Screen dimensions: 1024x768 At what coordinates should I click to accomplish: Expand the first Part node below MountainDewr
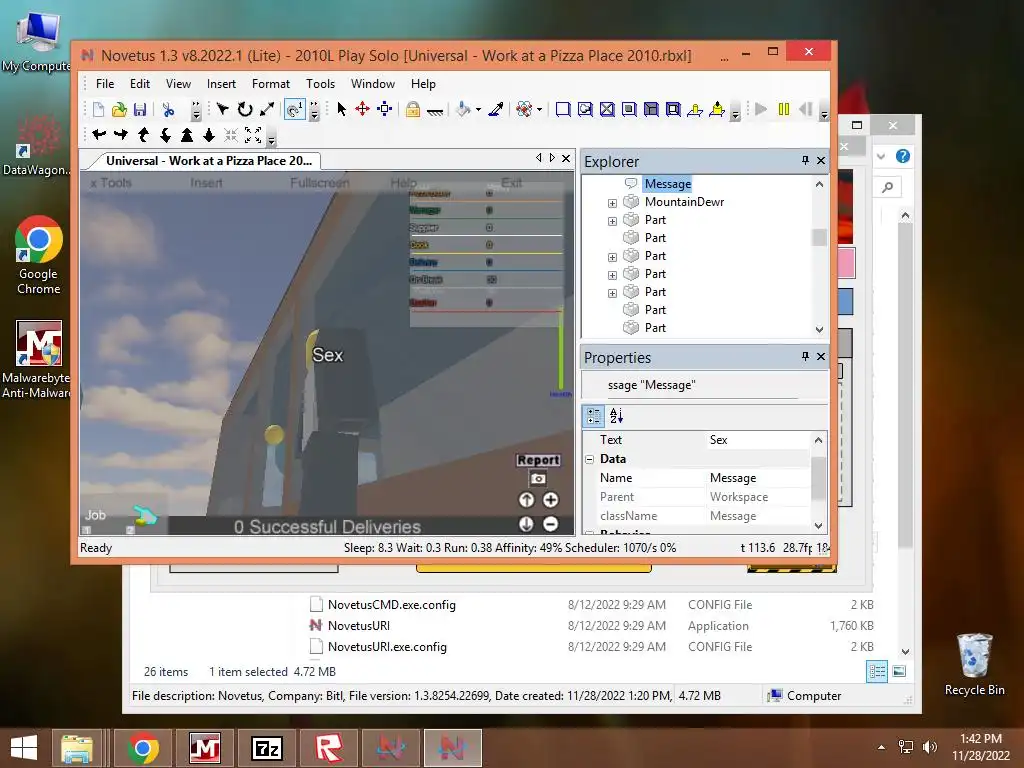(612, 221)
